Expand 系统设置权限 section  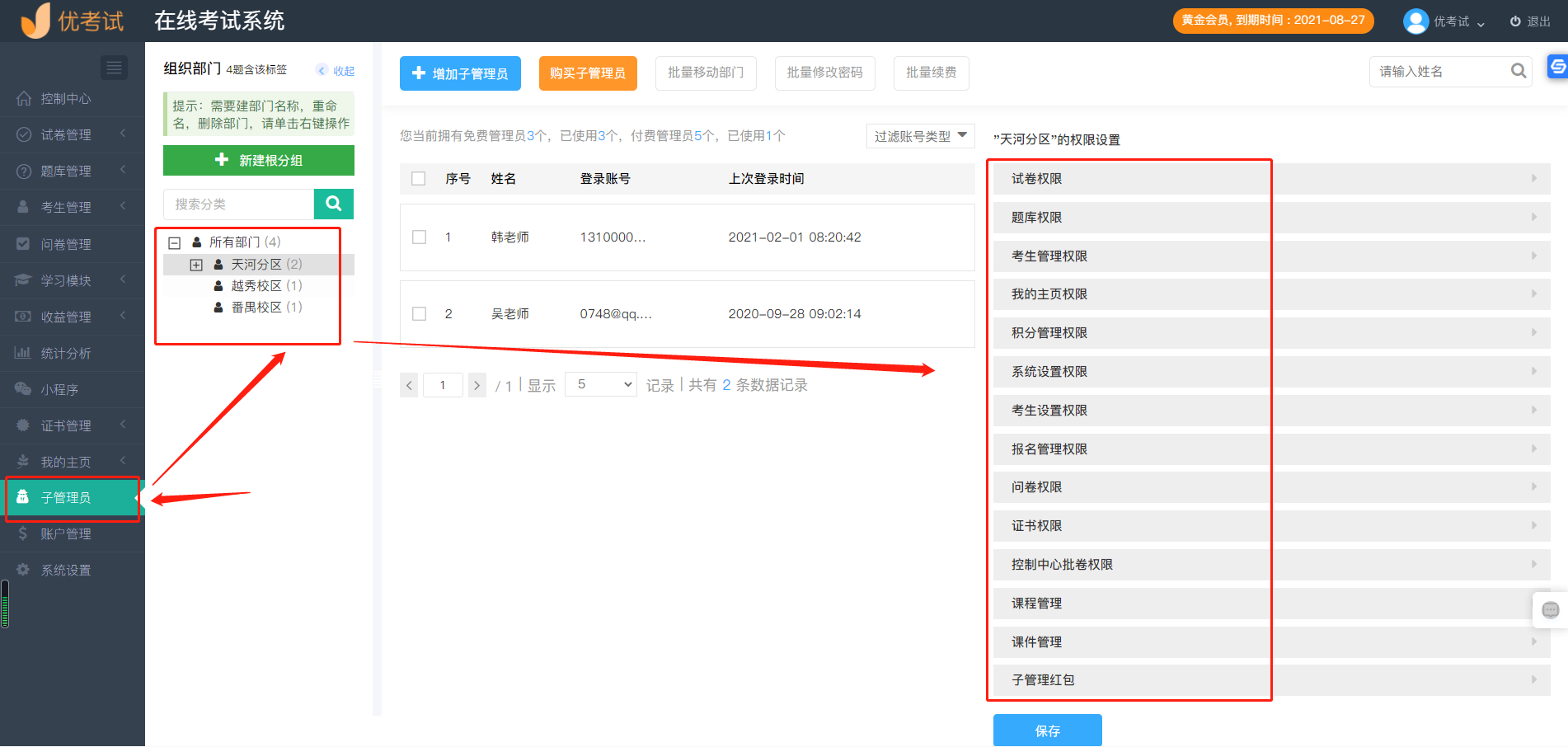[x=1272, y=372]
